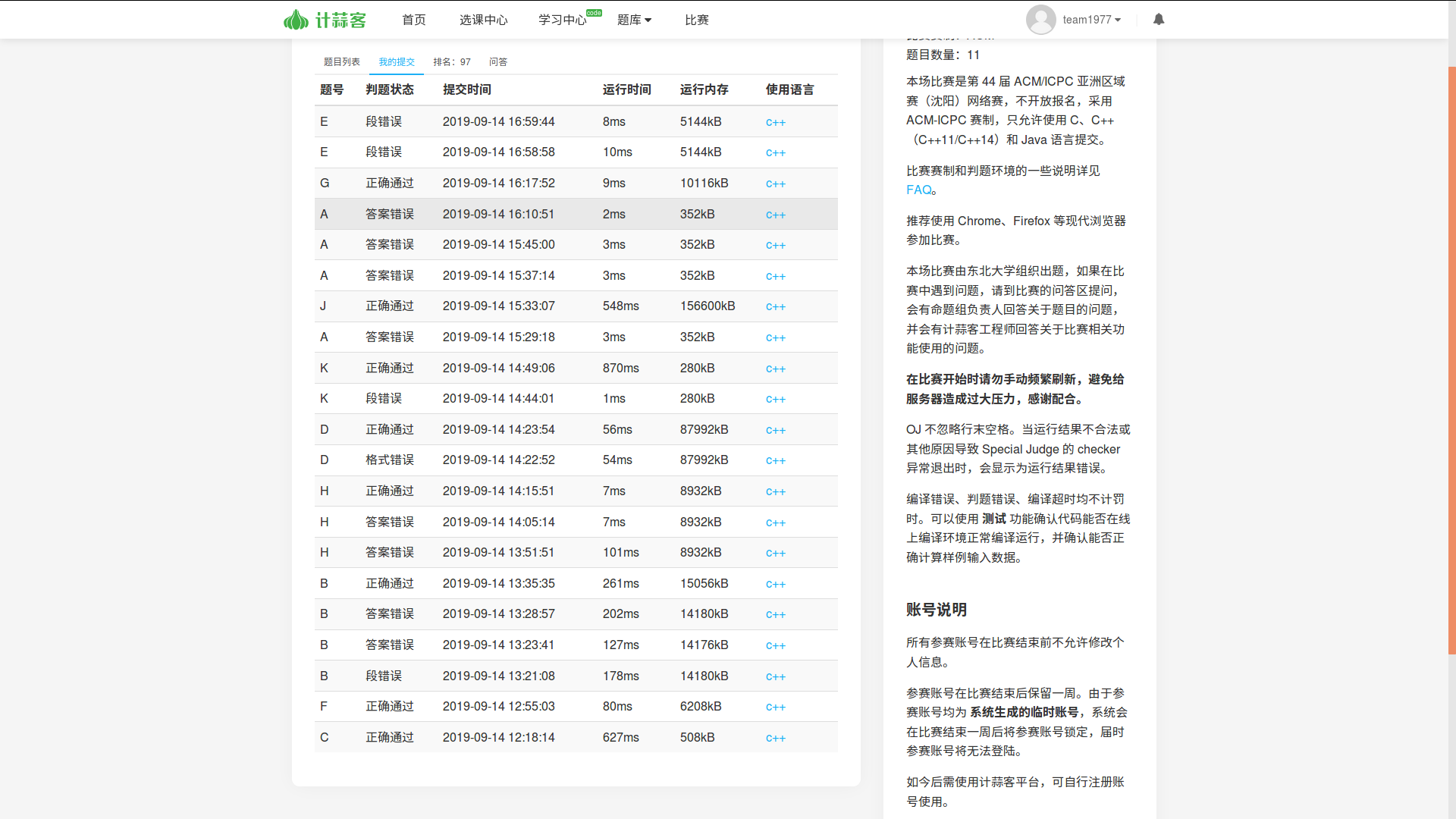Switch to the 题目列表 tab
The image size is (1456, 819).
pos(342,61)
